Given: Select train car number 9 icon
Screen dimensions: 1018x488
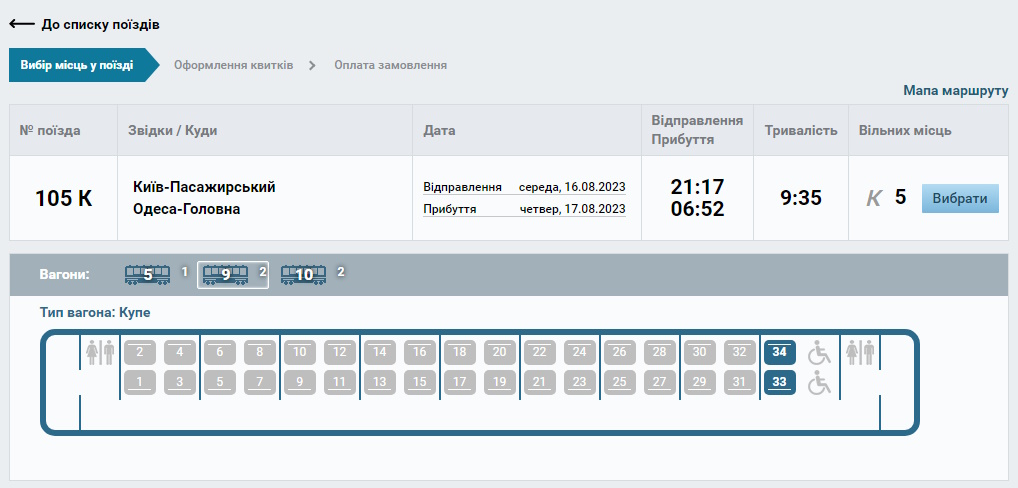Looking at the screenshot, I should point(225,274).
